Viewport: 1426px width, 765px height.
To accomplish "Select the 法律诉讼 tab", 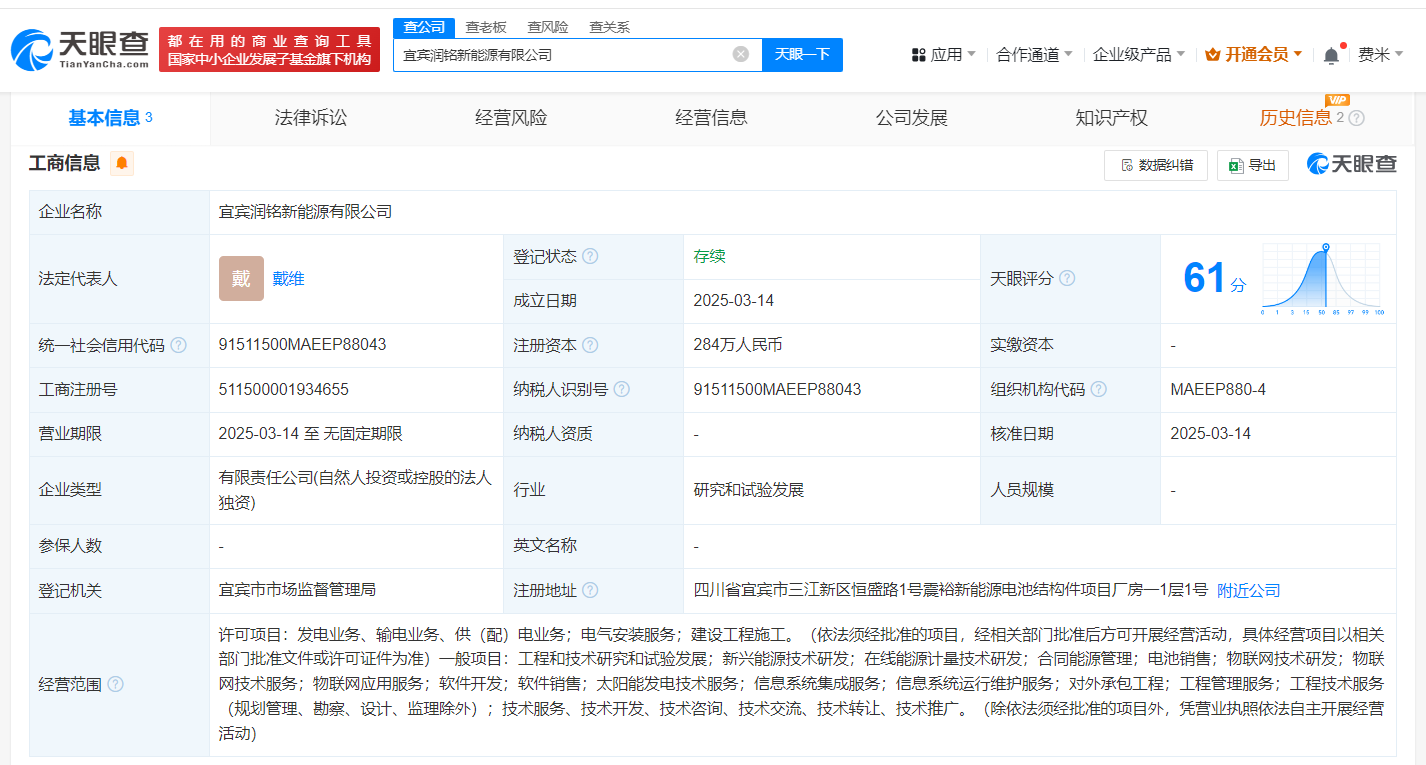I will click(311, 118).
